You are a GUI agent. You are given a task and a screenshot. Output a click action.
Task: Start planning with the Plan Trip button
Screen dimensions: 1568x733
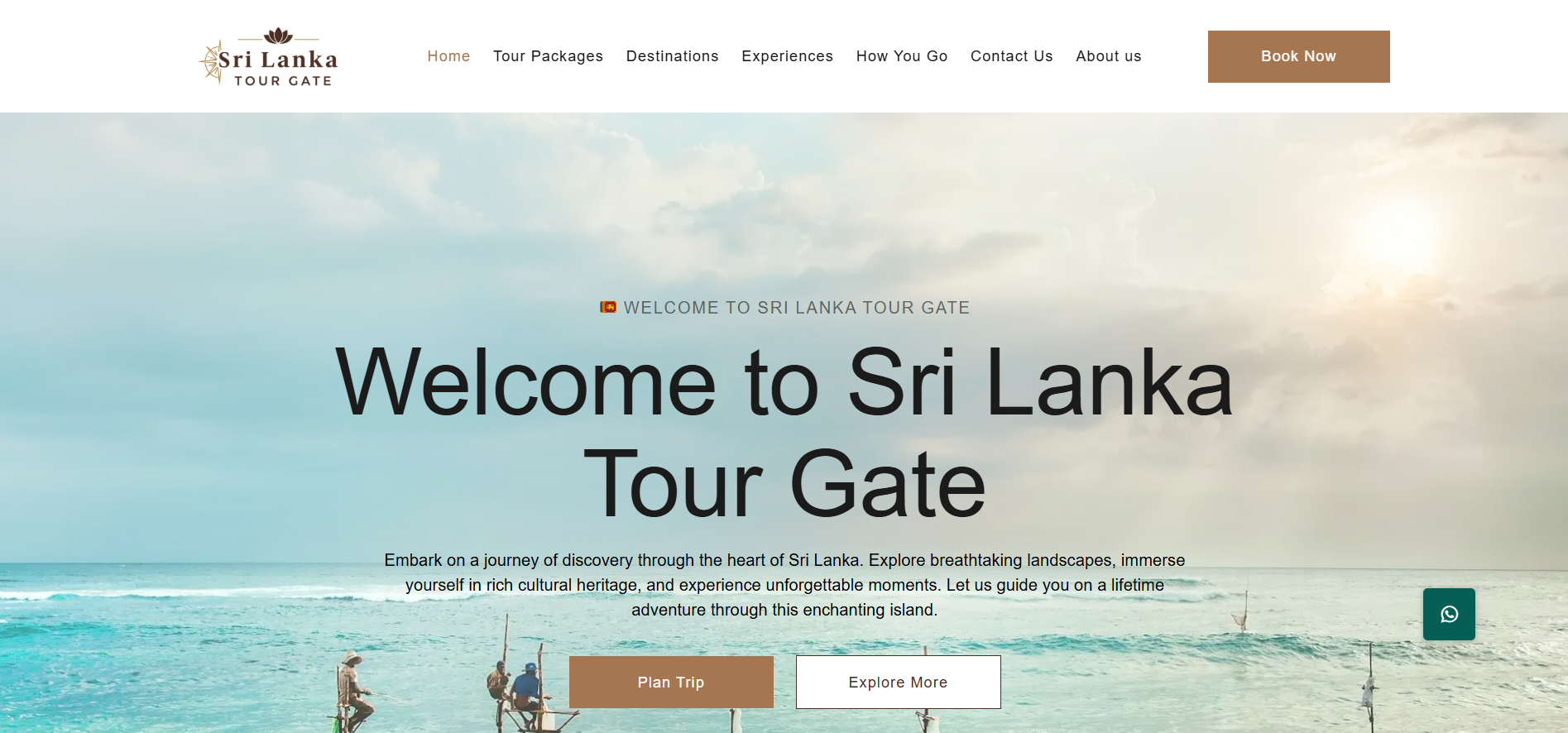[671, 682]
